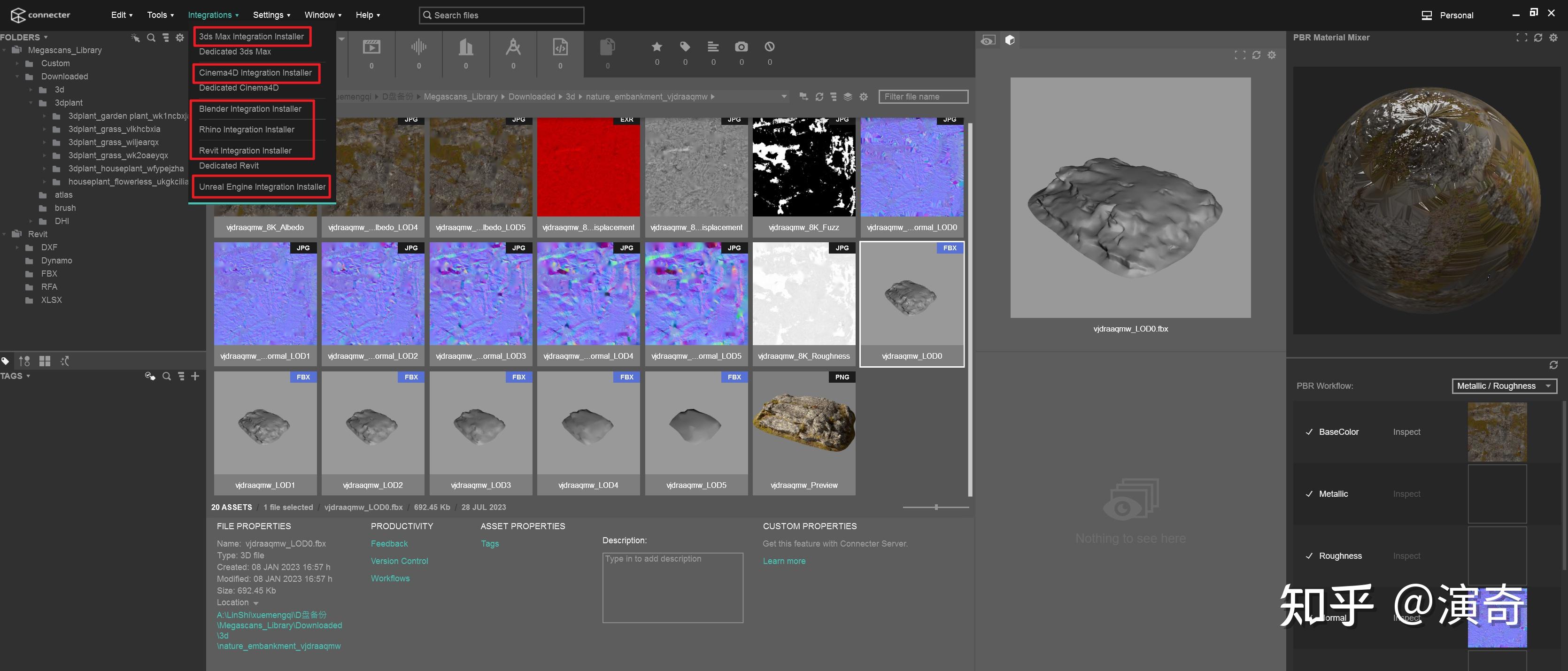Expand the Location dropdown arrow
Viewport: 1568px width, 671px height.
[x=255, y=603]
